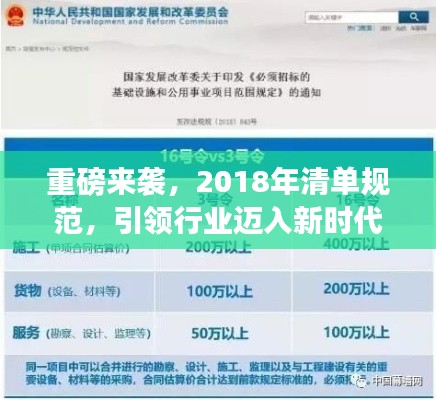This screenshot has height=400, width=436.
Task: Select the 服务 (勘察、设计、监理等) row label
Action: pyautogui.click(x=82, y=333)
